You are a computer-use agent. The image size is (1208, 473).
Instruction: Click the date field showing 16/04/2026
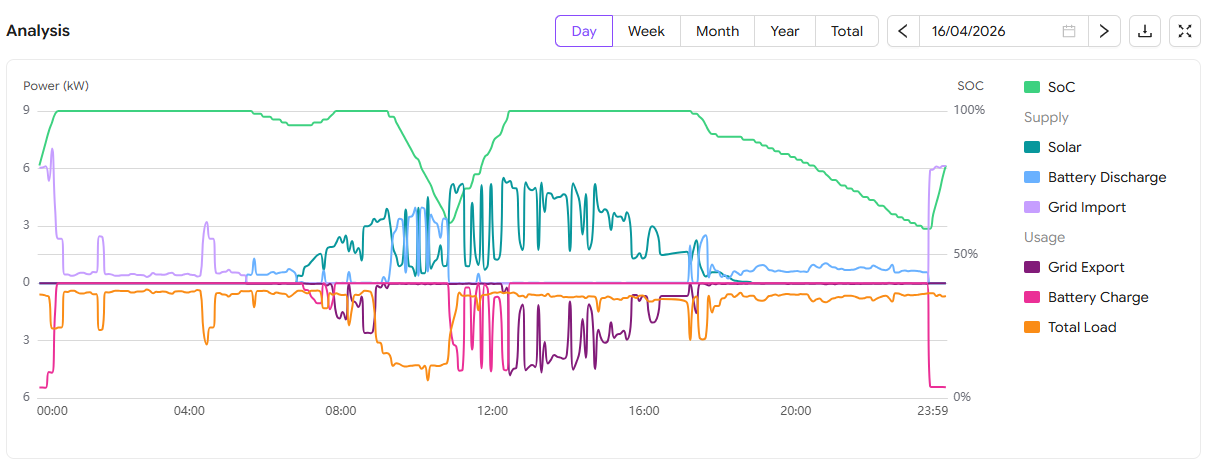tap(990, 31)
